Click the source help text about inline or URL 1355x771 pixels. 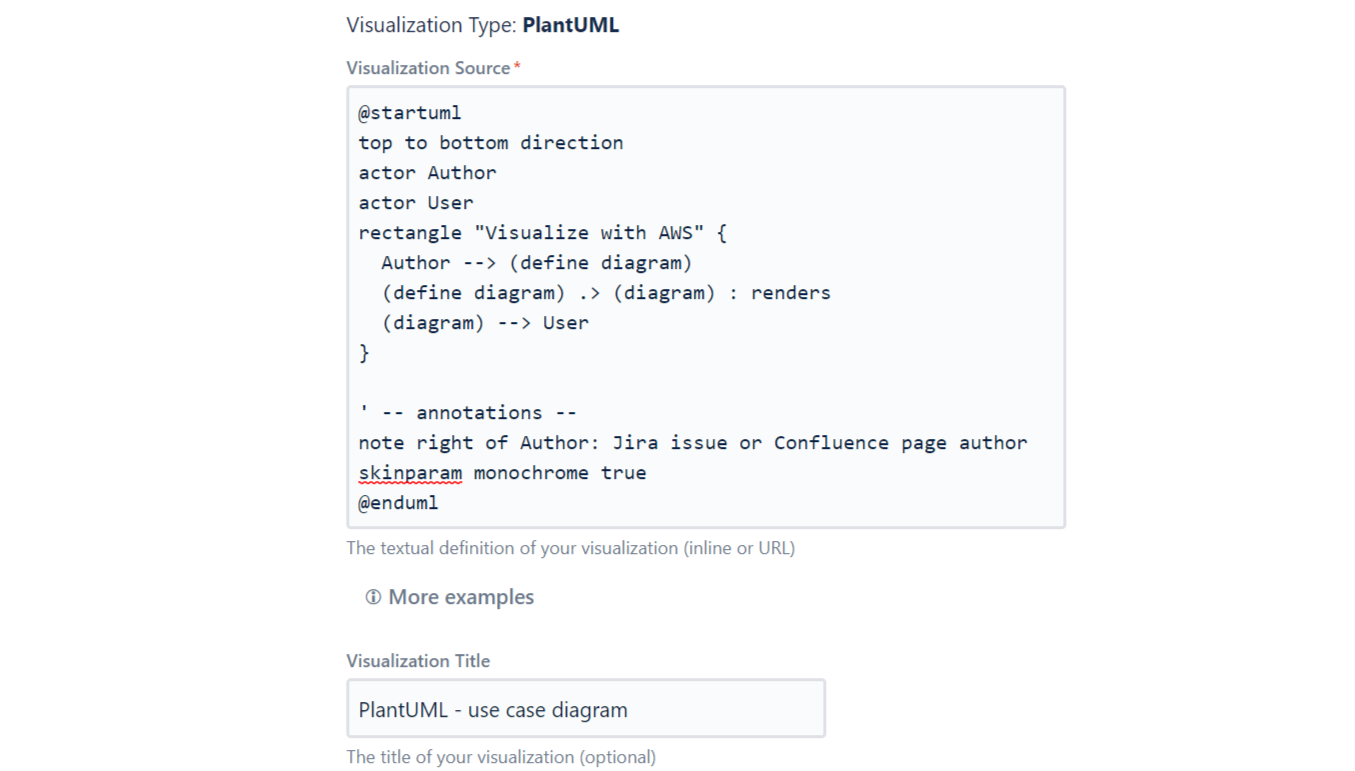pyautogui.click(x=570, y=548)
